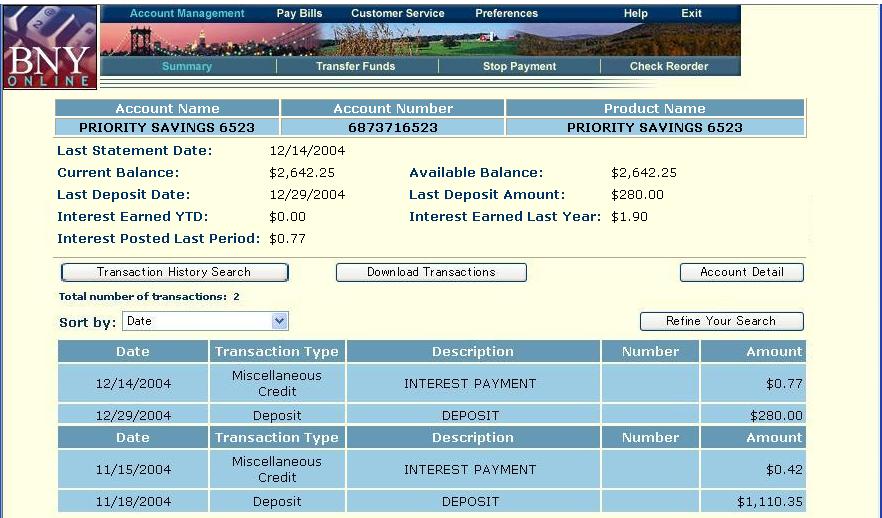Image resolution: width=882 pixels, height=518 pixels.
Task: Open the Check Reorder tab
Action: (x=668, y=67)
